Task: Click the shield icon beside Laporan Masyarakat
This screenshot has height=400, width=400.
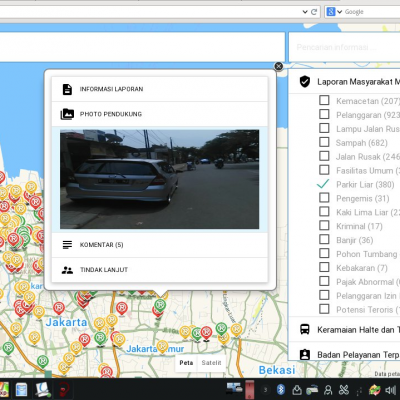Action: coord(305,81)
